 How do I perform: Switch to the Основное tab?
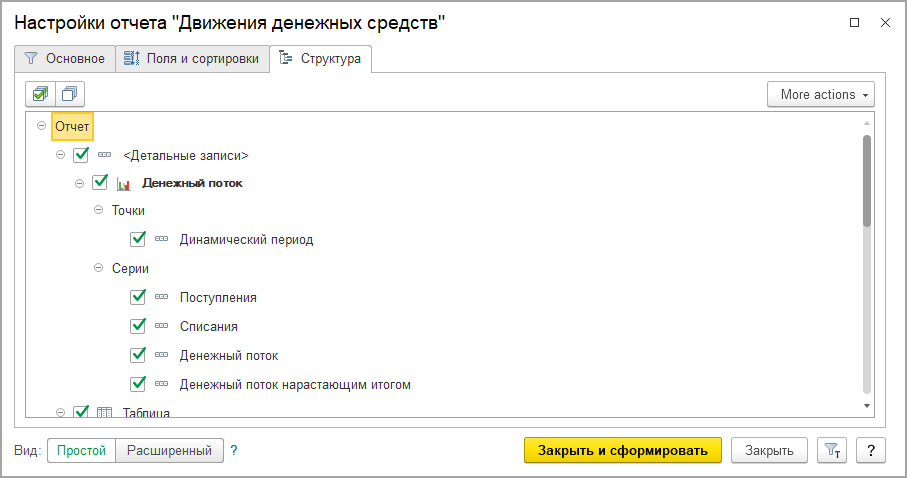(64, 59)
